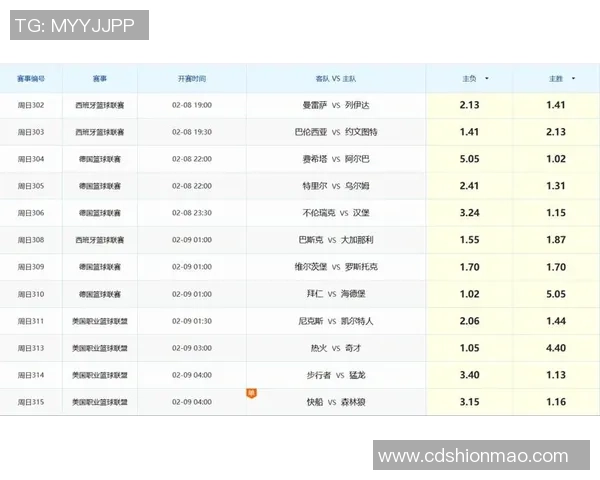Choose the 1.15 odds for 不伦瑞克 vs 汉堡
600x480 pixels.
point(556,213)
